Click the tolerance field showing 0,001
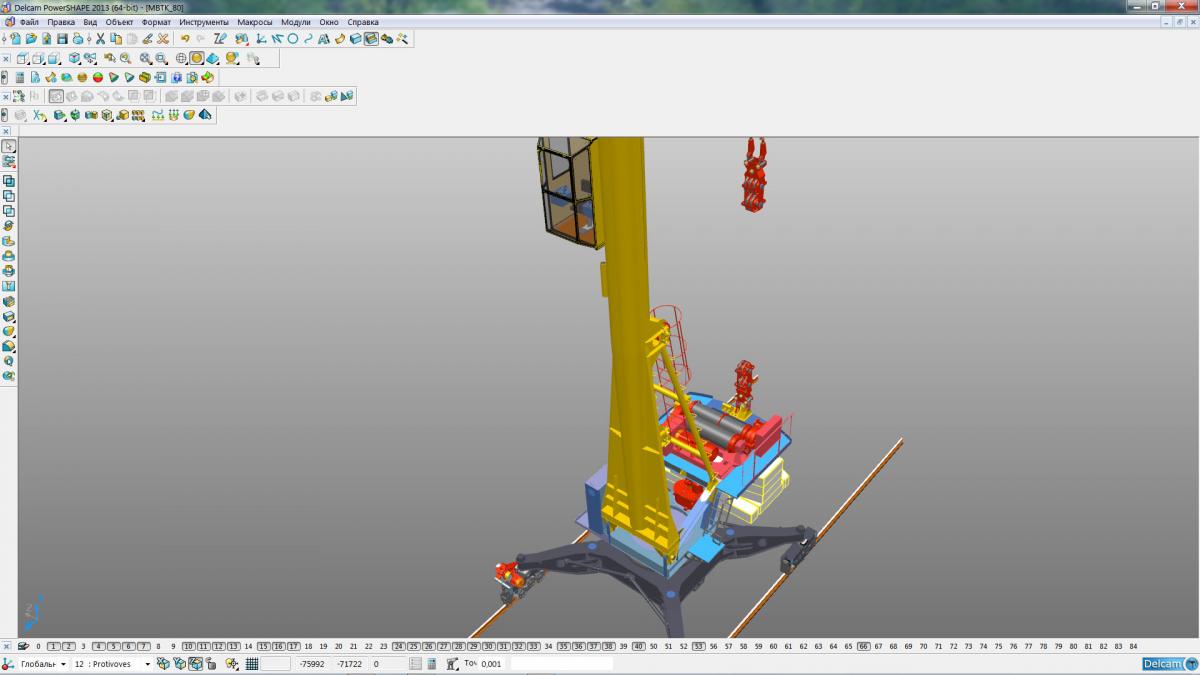This screenshot has width=1200, height=675. coord(491,663)
